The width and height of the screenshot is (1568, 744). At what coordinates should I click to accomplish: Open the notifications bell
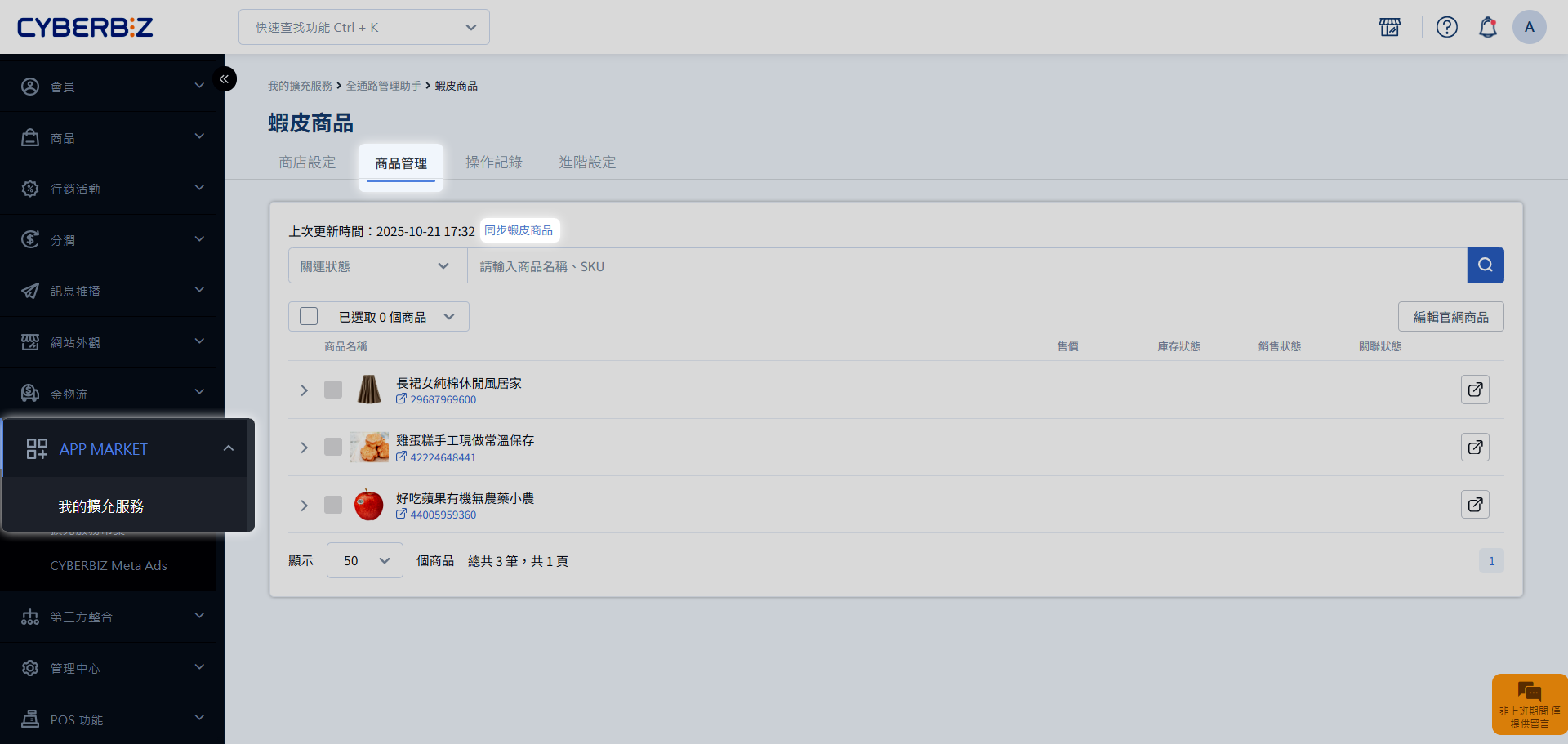[x=1487, y=27]
